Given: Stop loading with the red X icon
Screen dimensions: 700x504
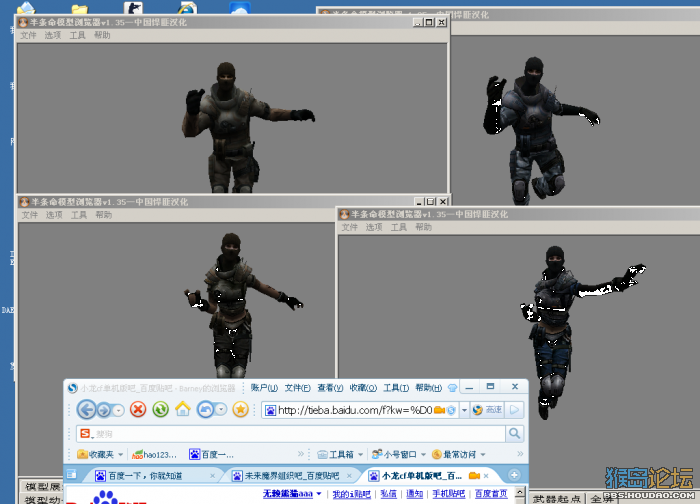Looking at the screenshot, I should [x=138, y=409].
